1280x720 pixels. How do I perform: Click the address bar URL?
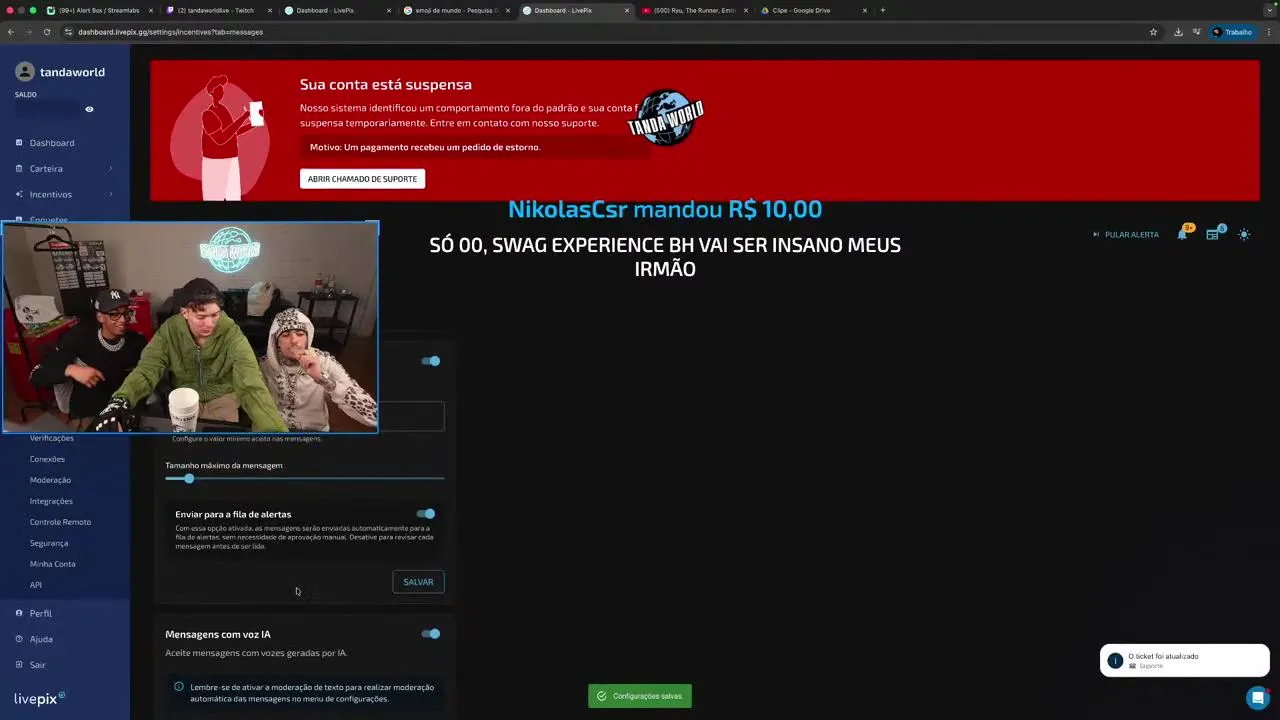(x=170, y=32)
